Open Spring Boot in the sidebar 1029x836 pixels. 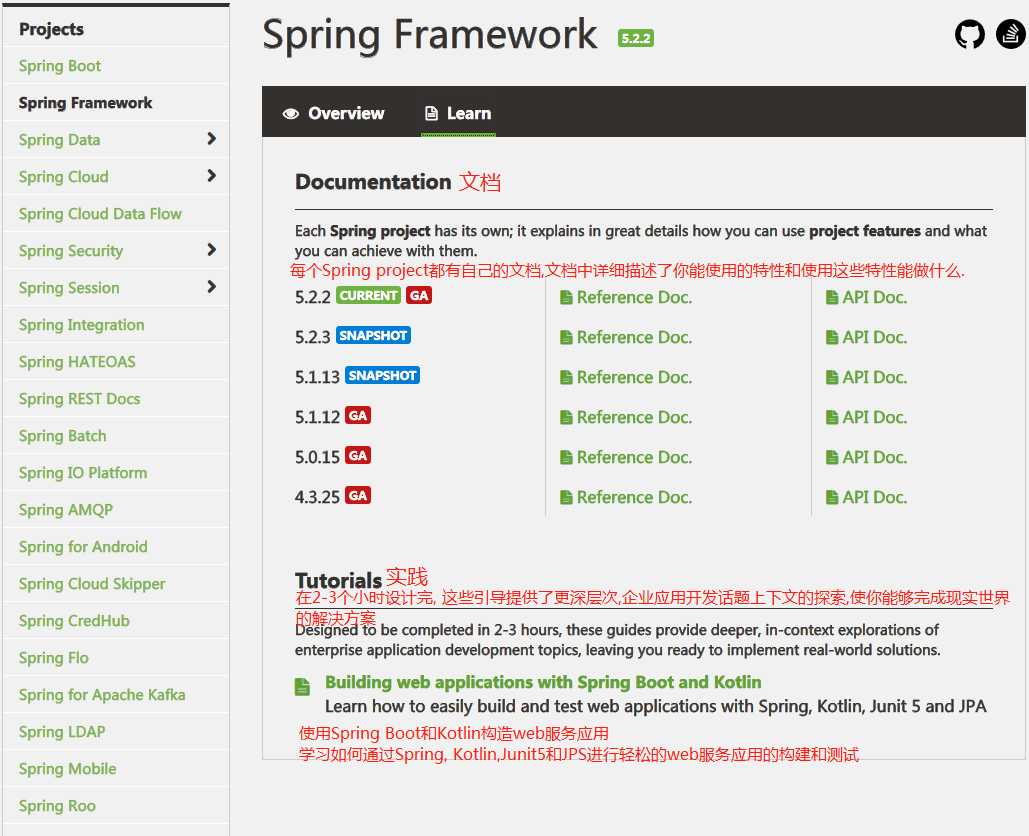pos(60,66)
